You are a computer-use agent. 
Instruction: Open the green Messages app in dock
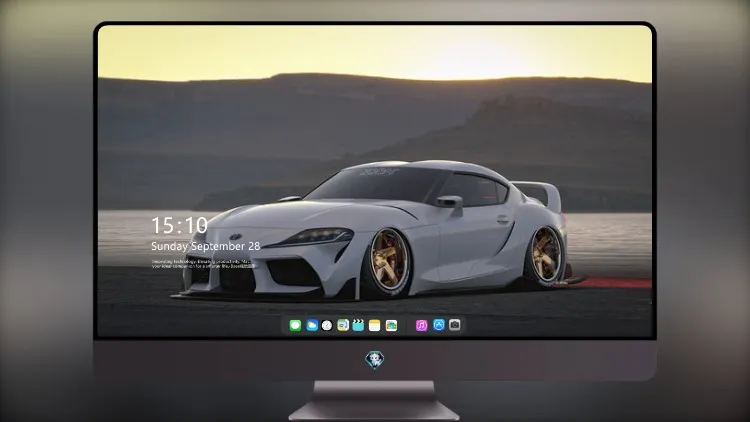click(x=295, y=325)
